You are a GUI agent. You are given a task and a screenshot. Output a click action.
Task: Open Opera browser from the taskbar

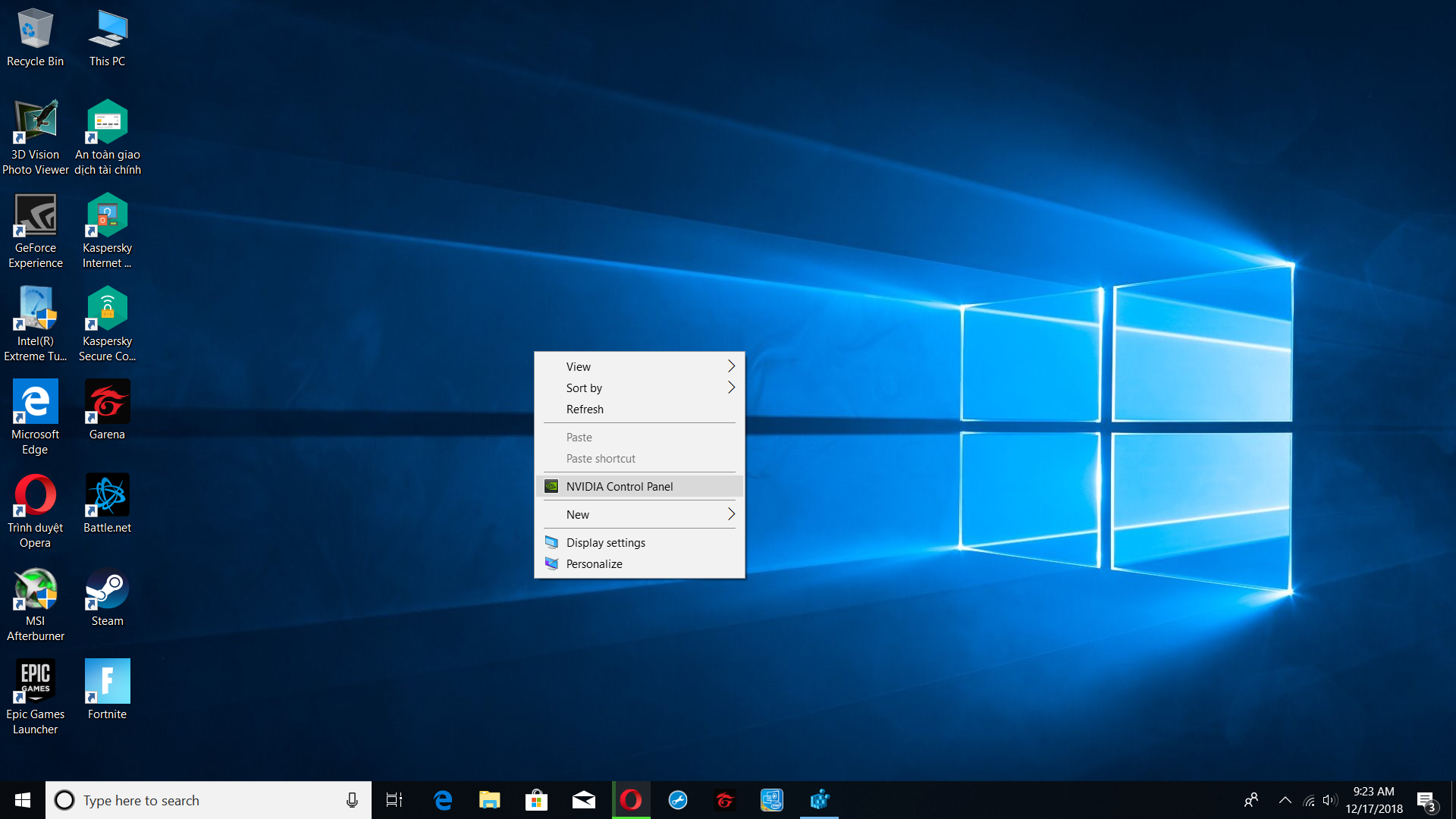pyautogui.click(x=631, y=800)
